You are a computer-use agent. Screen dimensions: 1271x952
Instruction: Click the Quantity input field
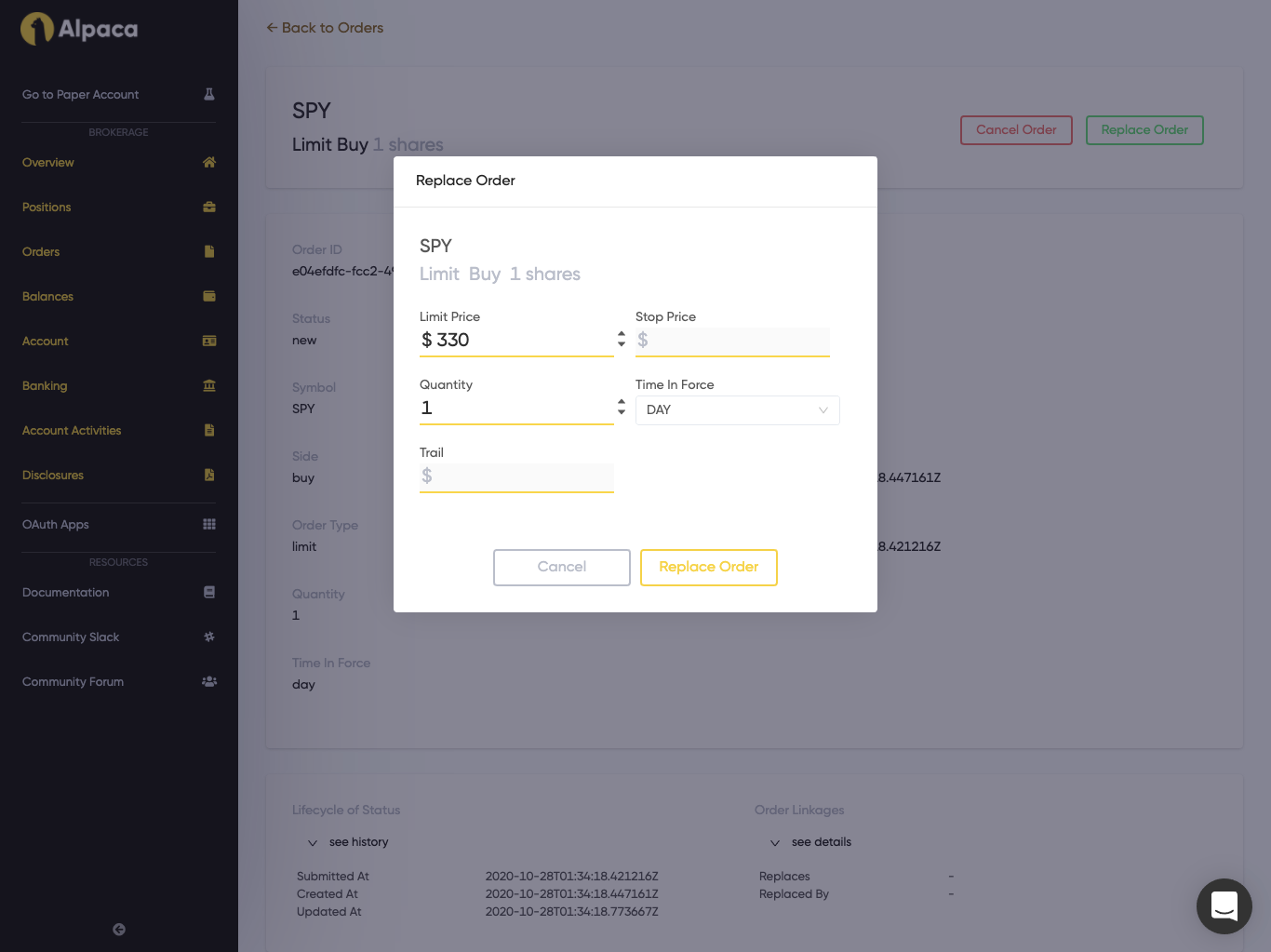[x=516, y=409]
